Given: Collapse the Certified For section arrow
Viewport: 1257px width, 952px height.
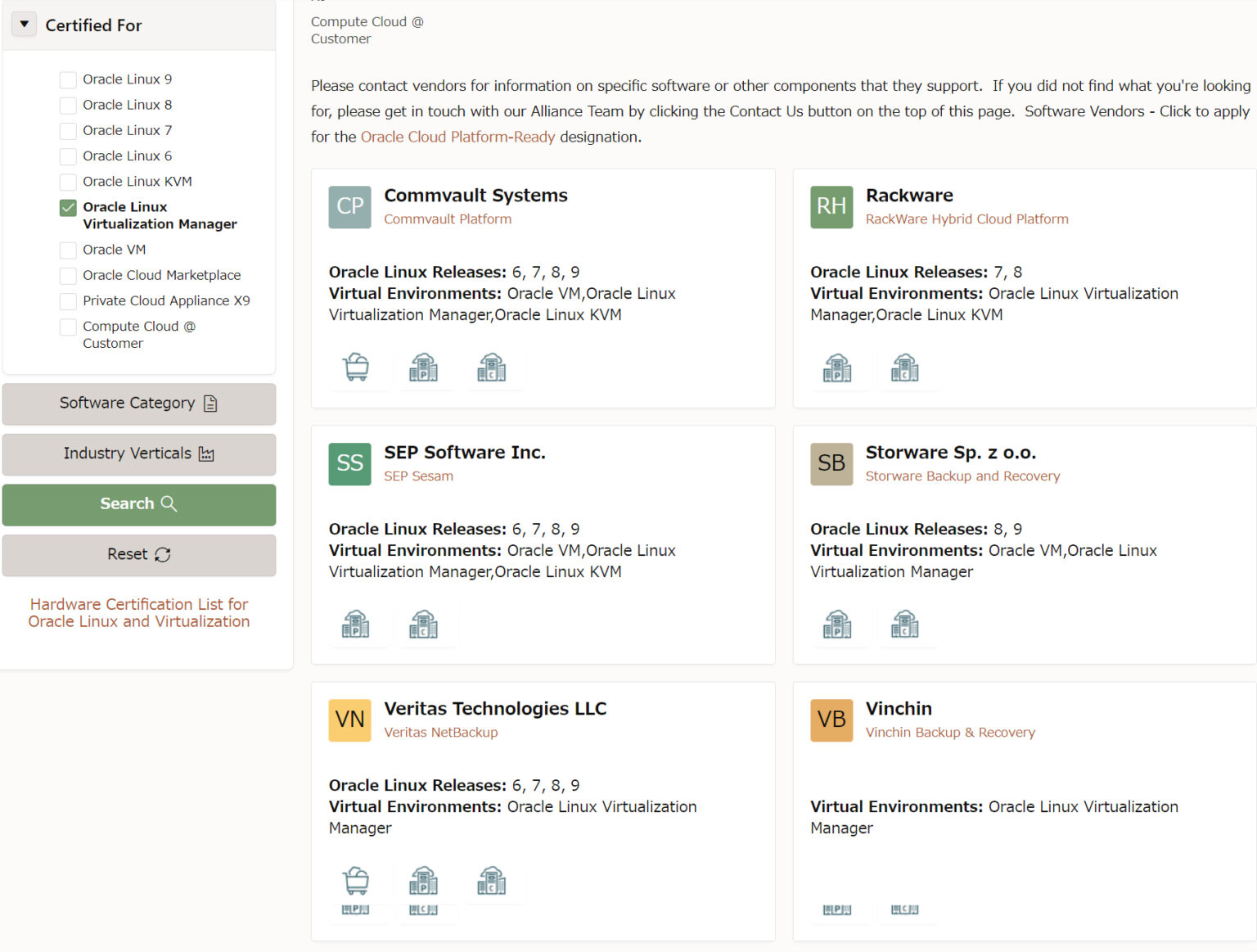Looking at the screenshot, I should pyautogui.click(x=25, y=25).
